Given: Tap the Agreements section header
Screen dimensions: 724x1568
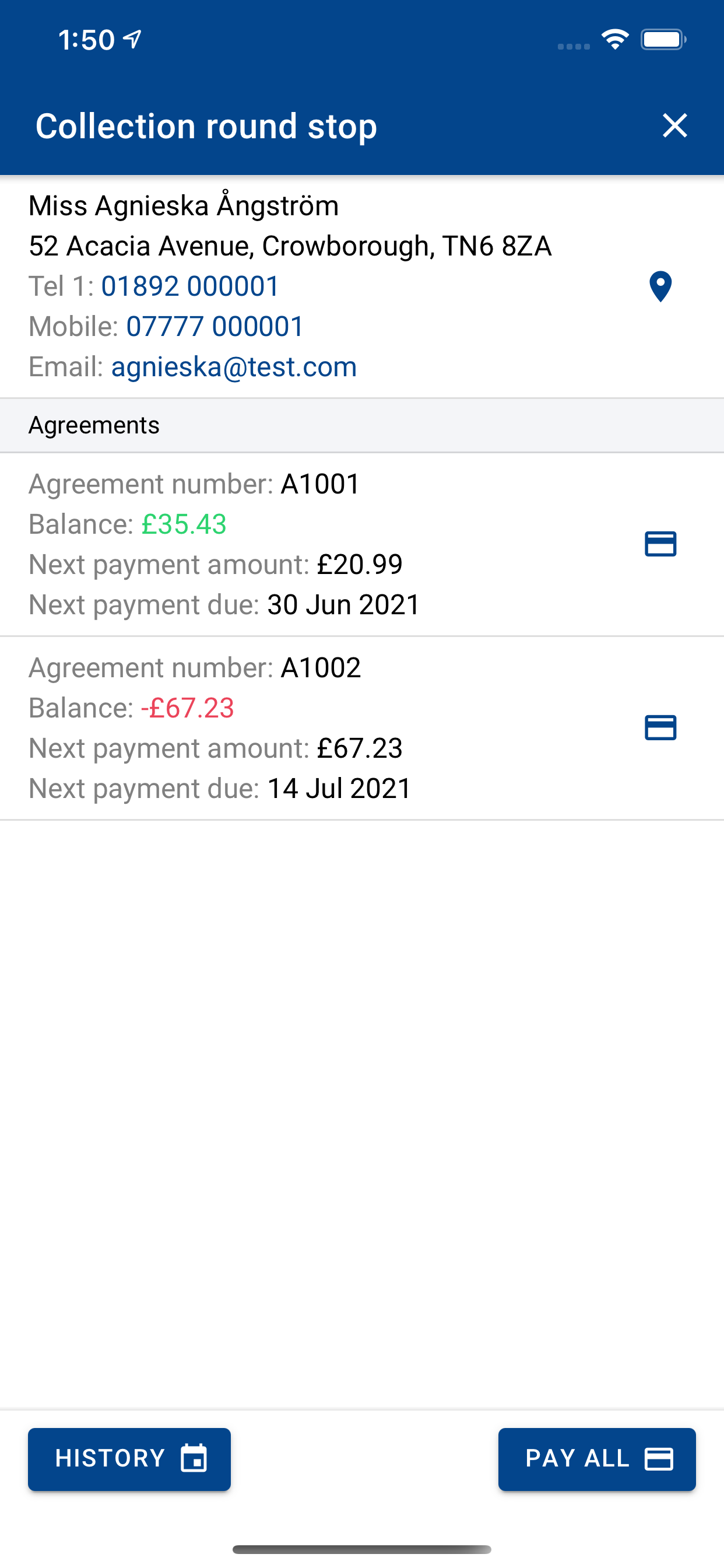Looking at the screenshot, I should [x=362, y=425].
